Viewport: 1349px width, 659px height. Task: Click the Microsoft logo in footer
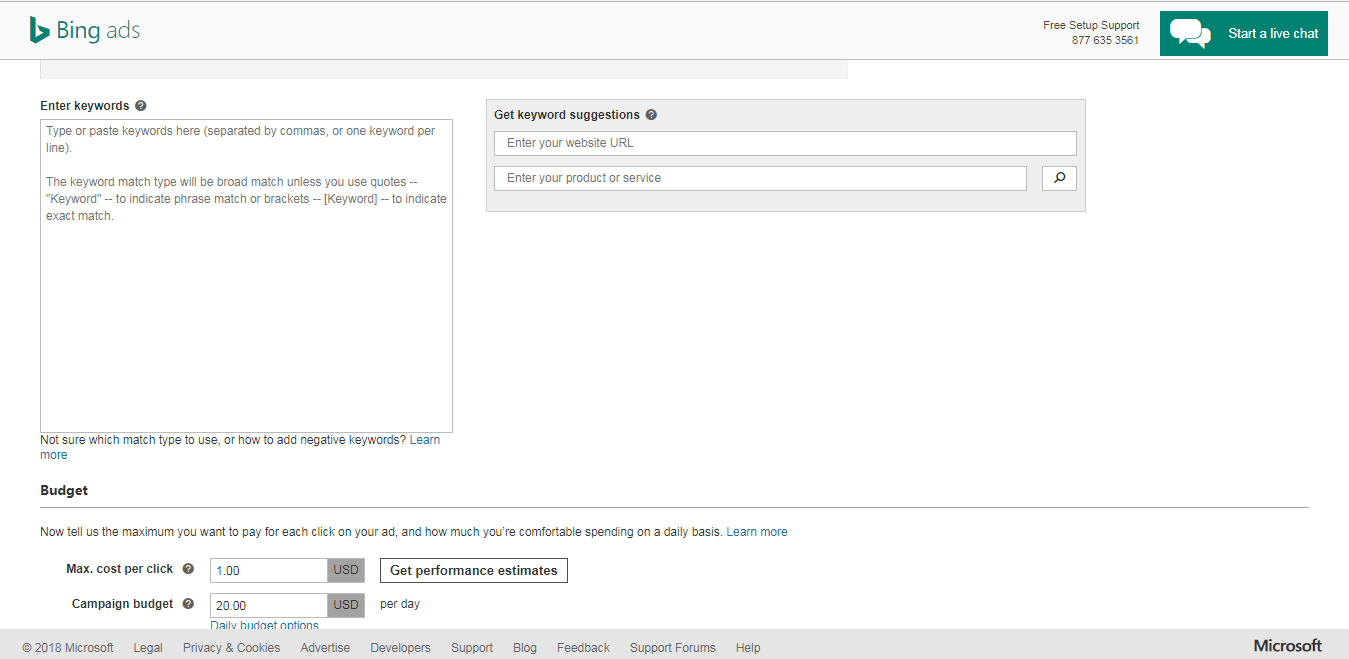point(1287,646)
